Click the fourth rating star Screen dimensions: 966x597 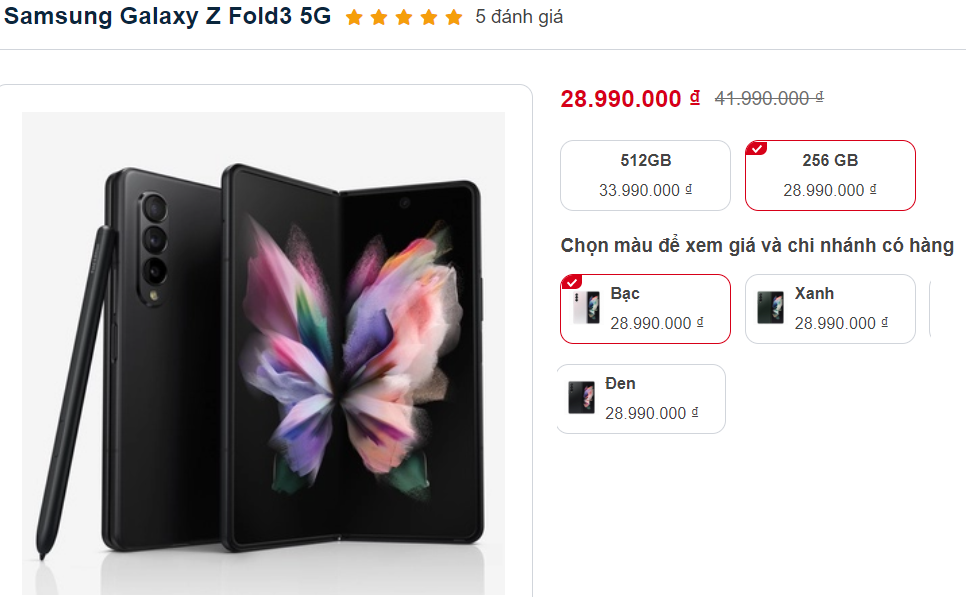428,18
